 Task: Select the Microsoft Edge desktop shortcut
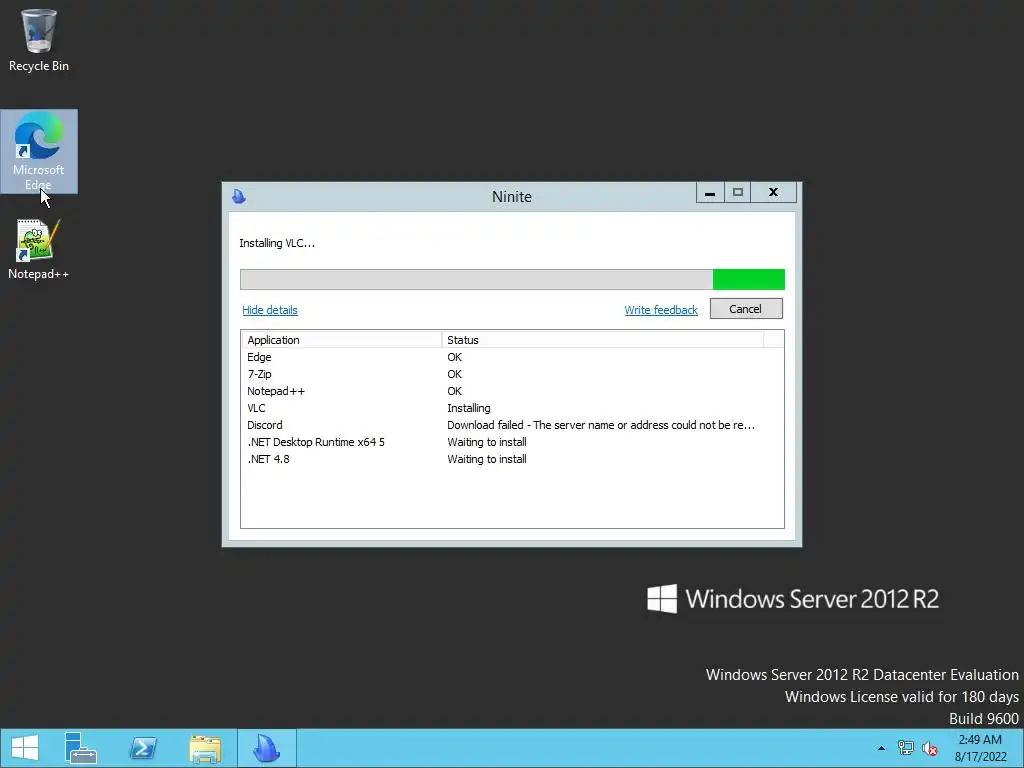click(x=39, y=151)
